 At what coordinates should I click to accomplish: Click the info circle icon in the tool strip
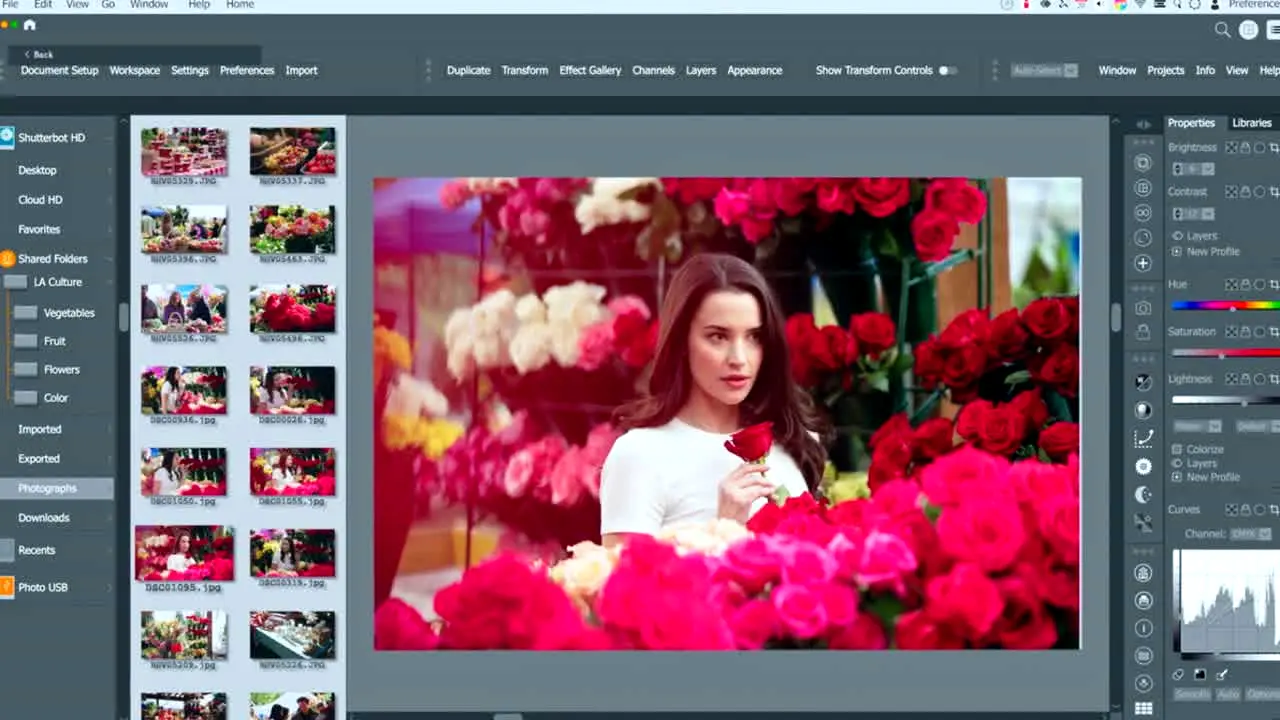(1143, 628)
